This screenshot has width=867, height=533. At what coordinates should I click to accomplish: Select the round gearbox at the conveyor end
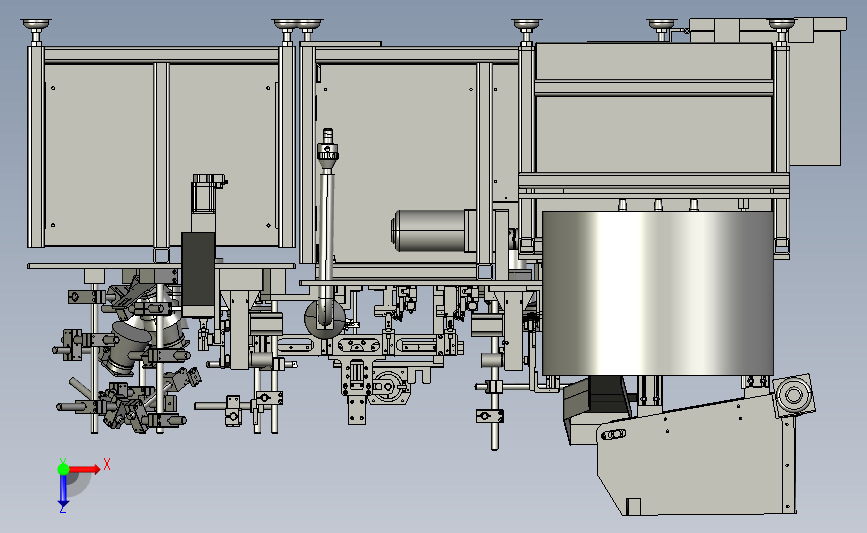click(793, 395)
